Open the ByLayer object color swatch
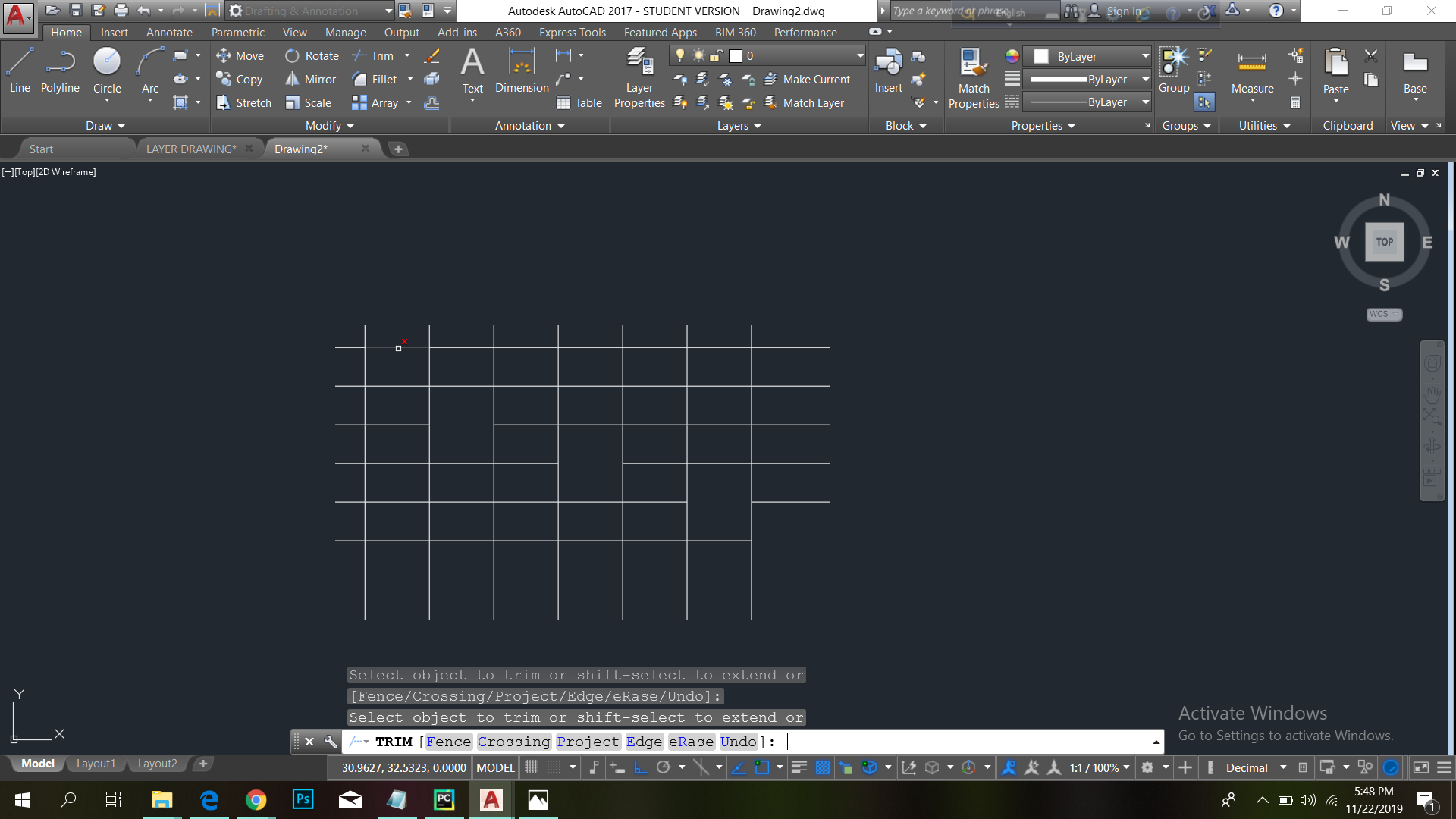This screenshot has height=819, width=1456. 1041,56
